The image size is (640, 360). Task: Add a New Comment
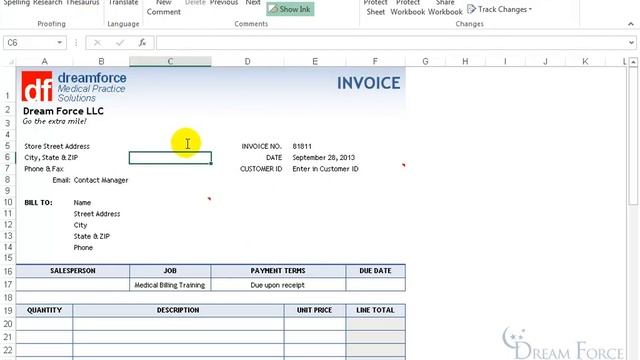164,7
